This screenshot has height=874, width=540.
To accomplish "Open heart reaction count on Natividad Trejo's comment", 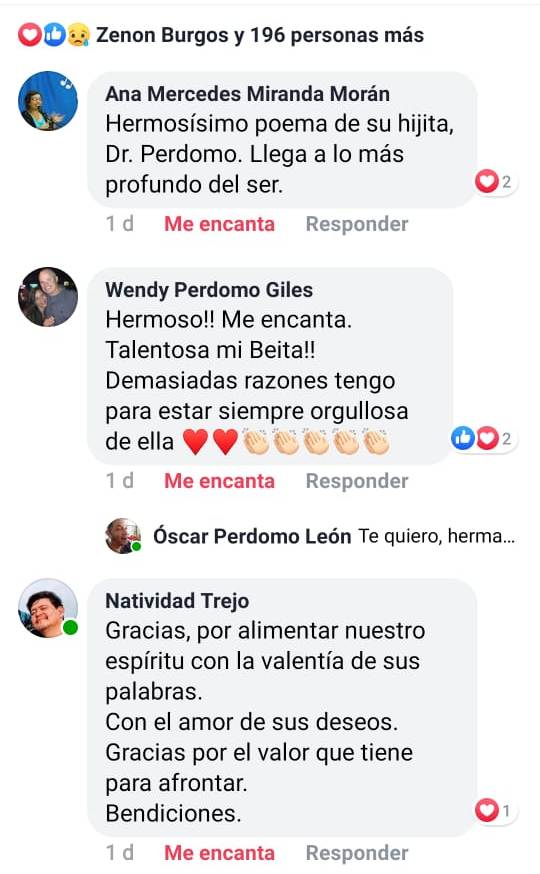I will tap(495, 810).
